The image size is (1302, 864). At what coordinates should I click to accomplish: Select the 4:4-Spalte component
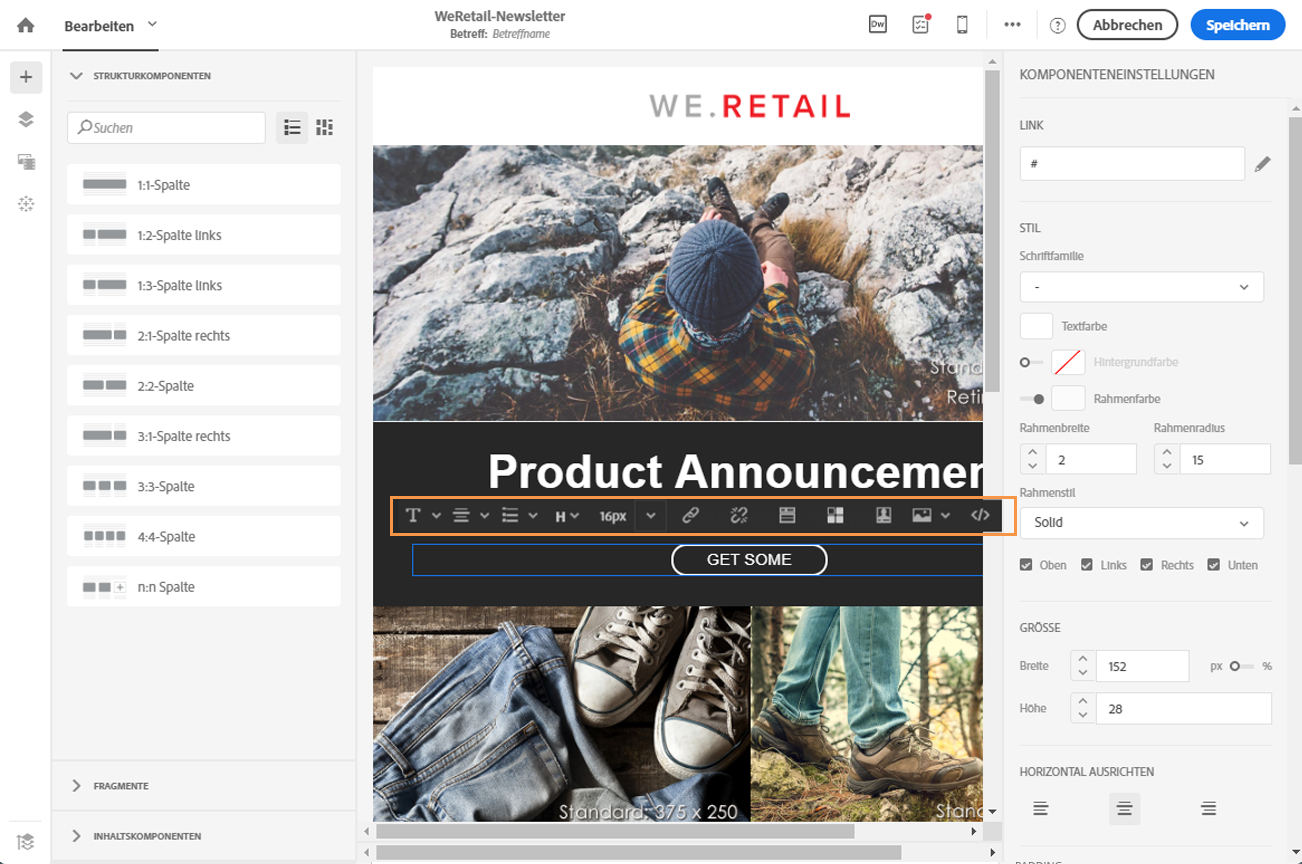pos(204,536)
